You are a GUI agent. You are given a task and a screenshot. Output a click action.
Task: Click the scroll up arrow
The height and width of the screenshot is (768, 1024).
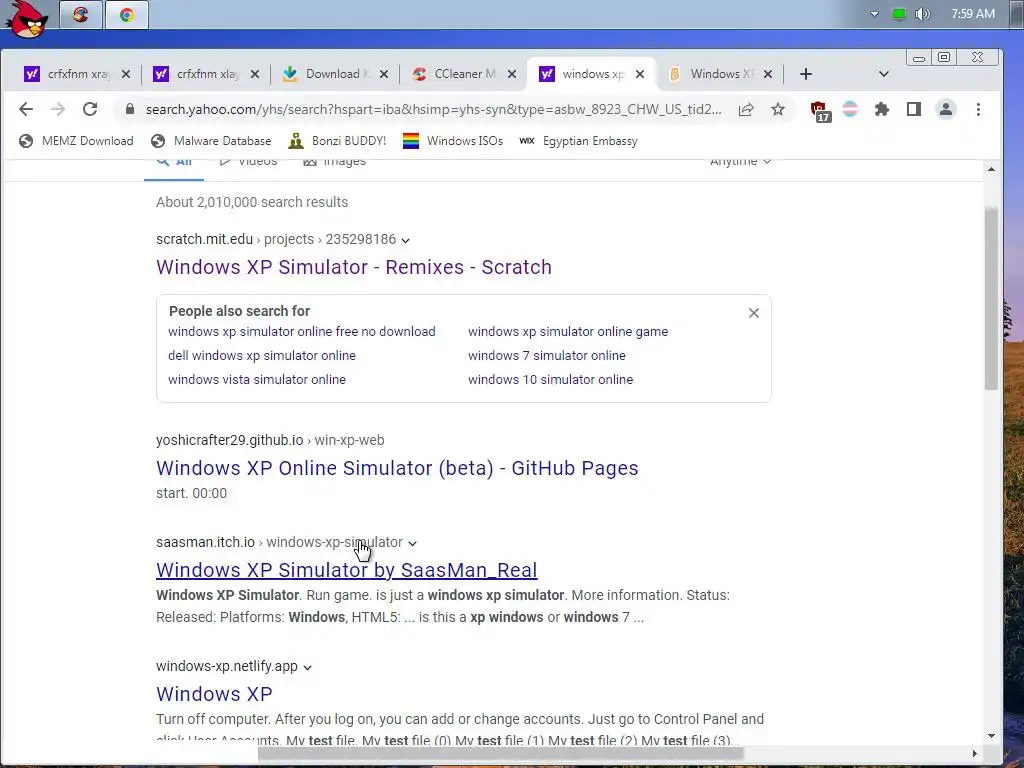pyautogui.click(x=991, y=170)
